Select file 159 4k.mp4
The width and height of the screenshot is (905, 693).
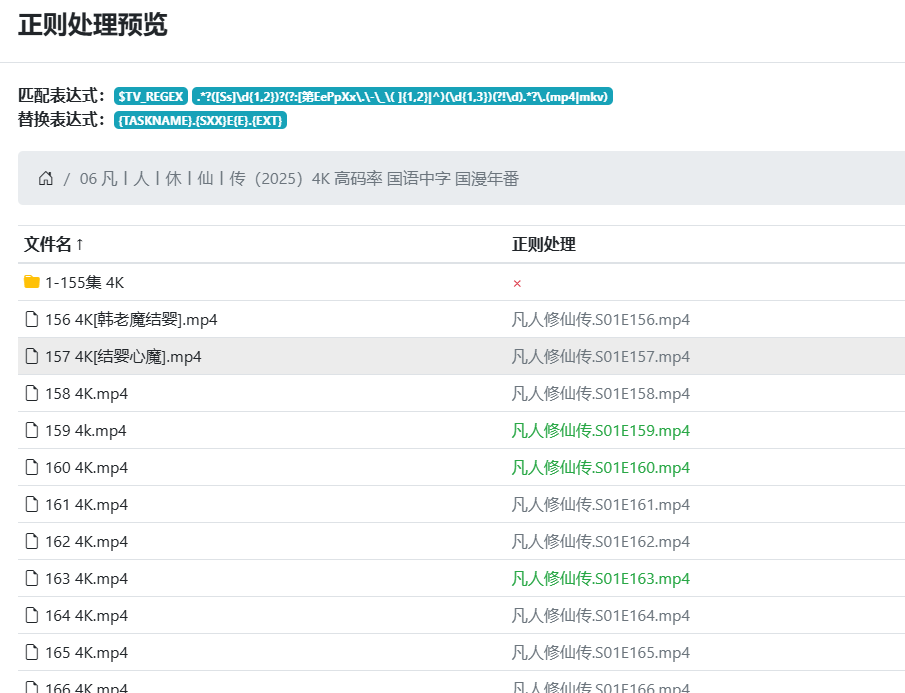pyautogui.click(x=86, y=431)
